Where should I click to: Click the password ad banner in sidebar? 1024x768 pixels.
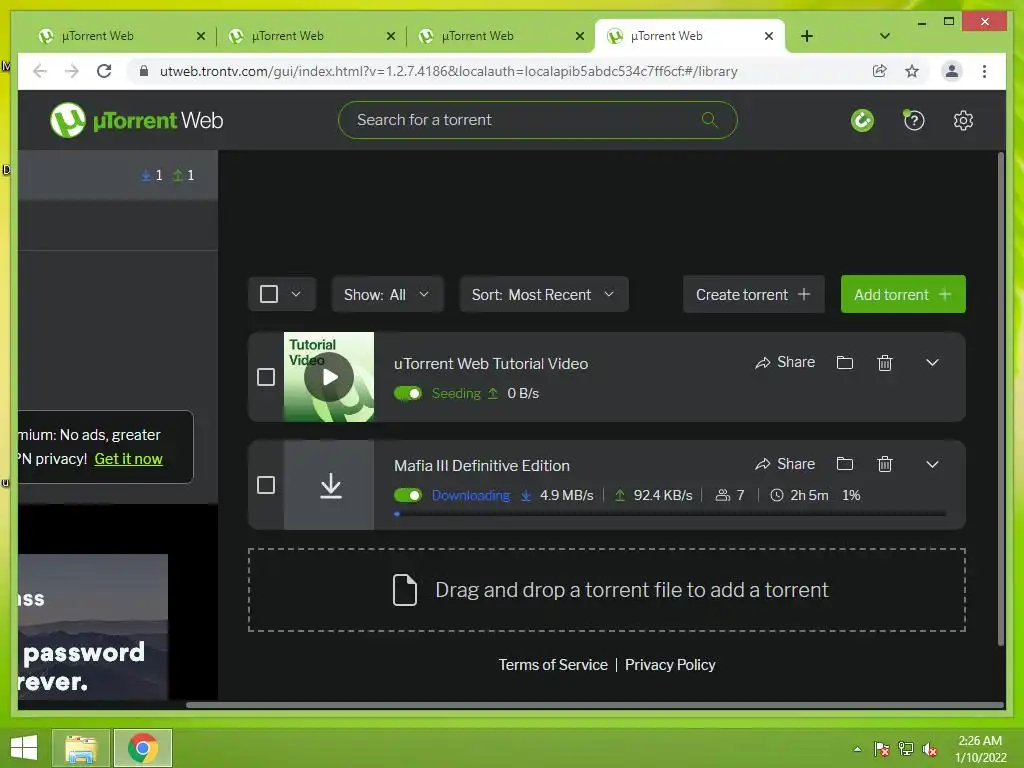pyautogui.click(x=93, y=626)
